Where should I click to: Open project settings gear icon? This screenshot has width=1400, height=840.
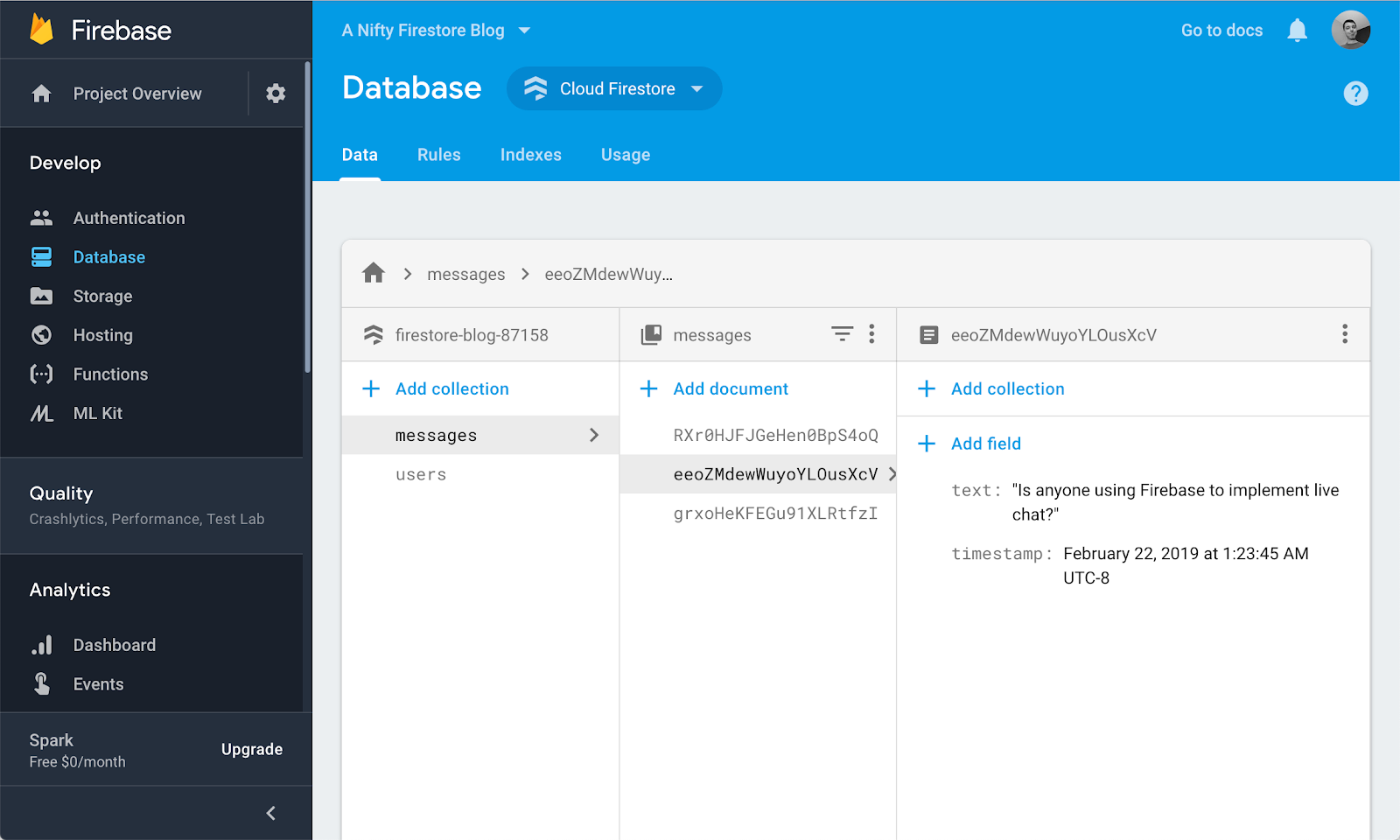coord(276,94)
